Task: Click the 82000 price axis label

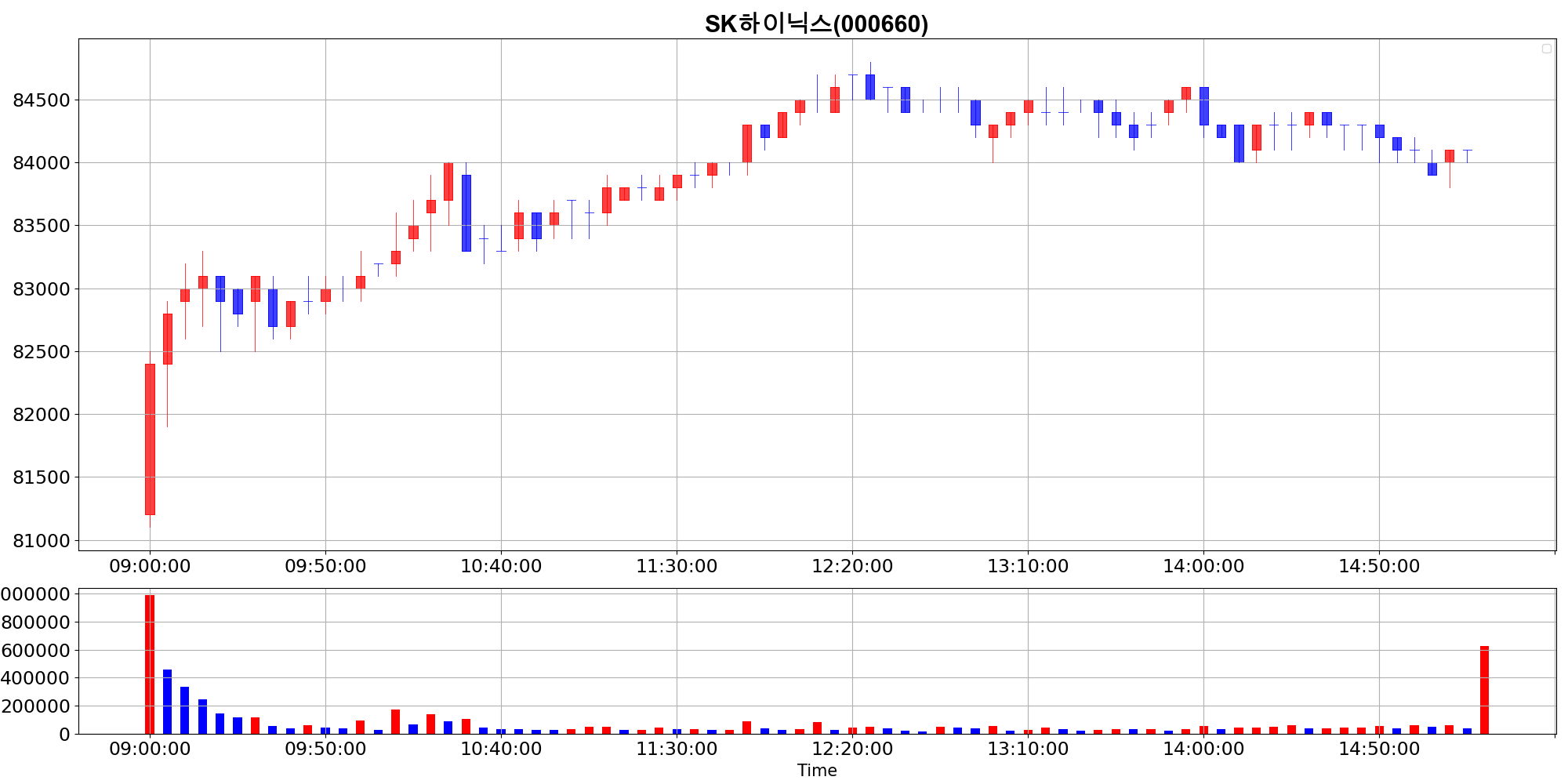Action: click(42, 415)
